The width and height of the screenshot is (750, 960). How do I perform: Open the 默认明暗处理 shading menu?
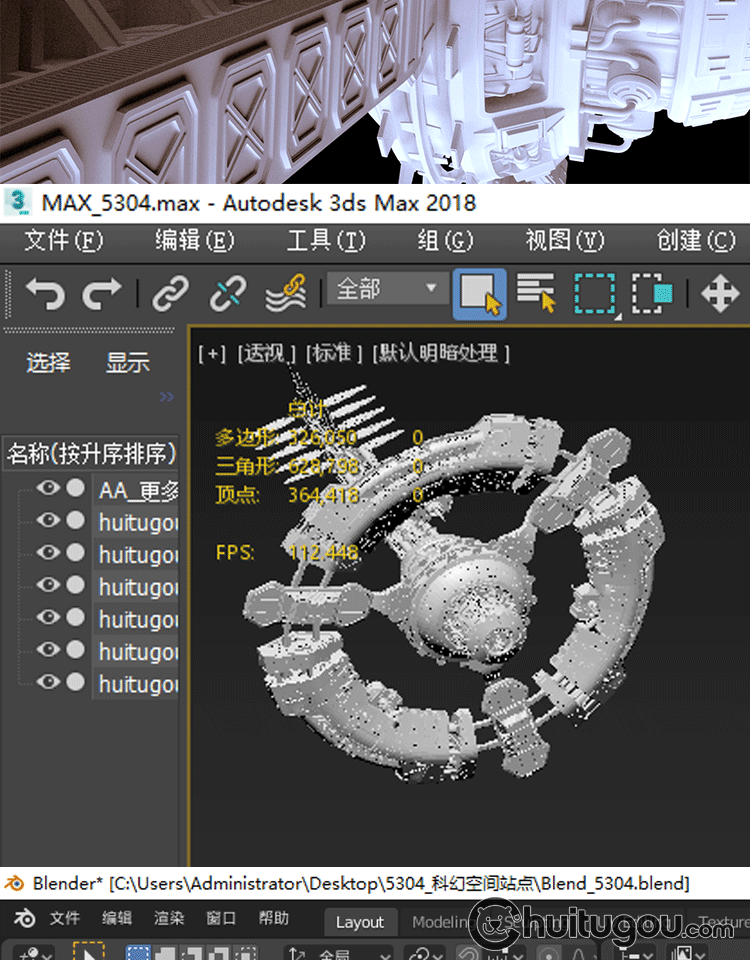pos(441,353)
